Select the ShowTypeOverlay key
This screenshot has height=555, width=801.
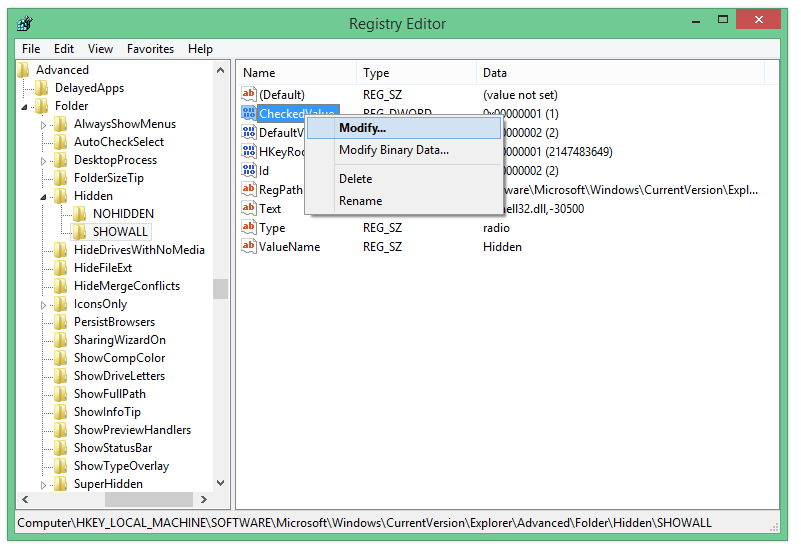click(121, 466)
